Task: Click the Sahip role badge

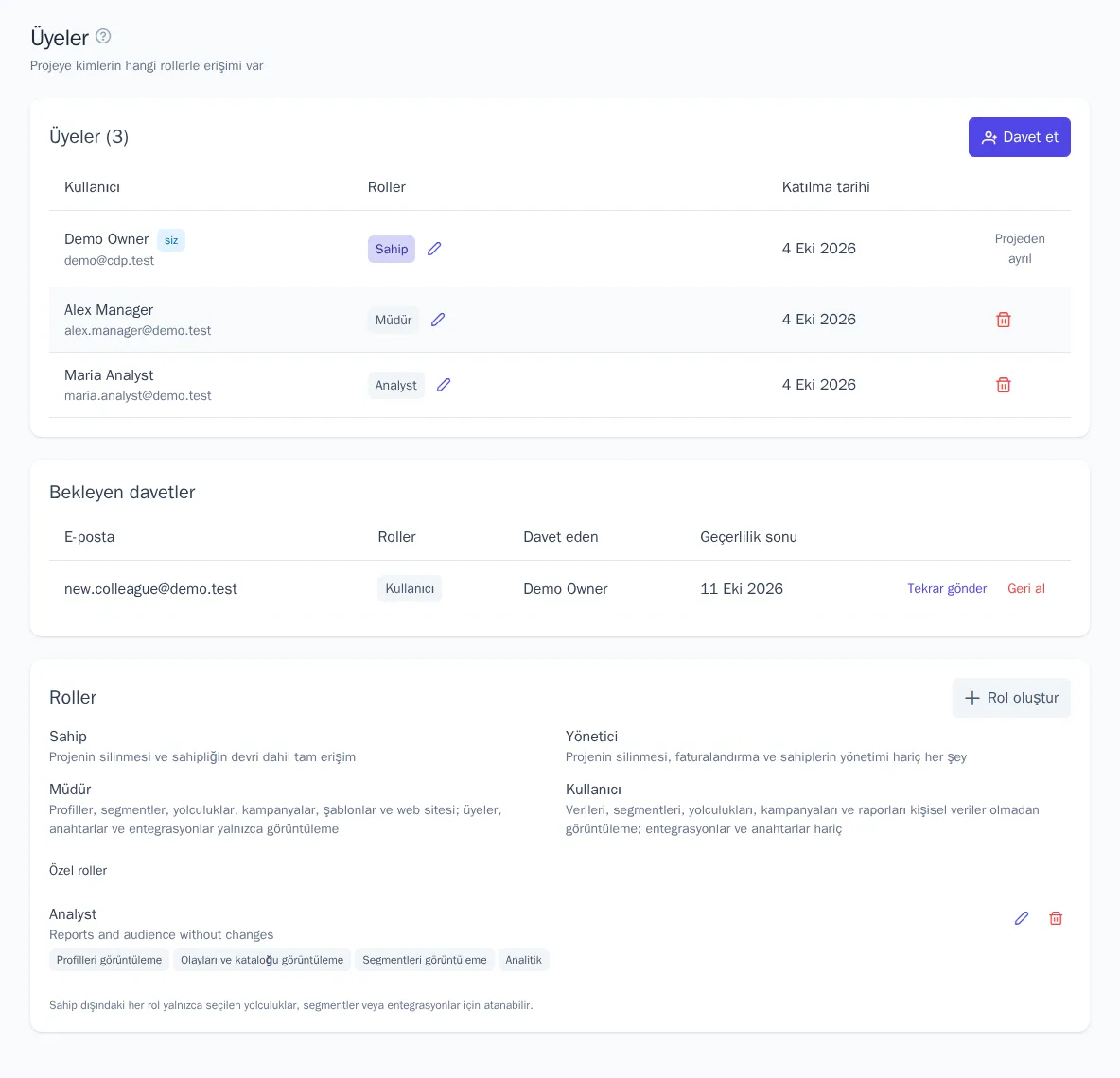Action: (x=392, y=249)
